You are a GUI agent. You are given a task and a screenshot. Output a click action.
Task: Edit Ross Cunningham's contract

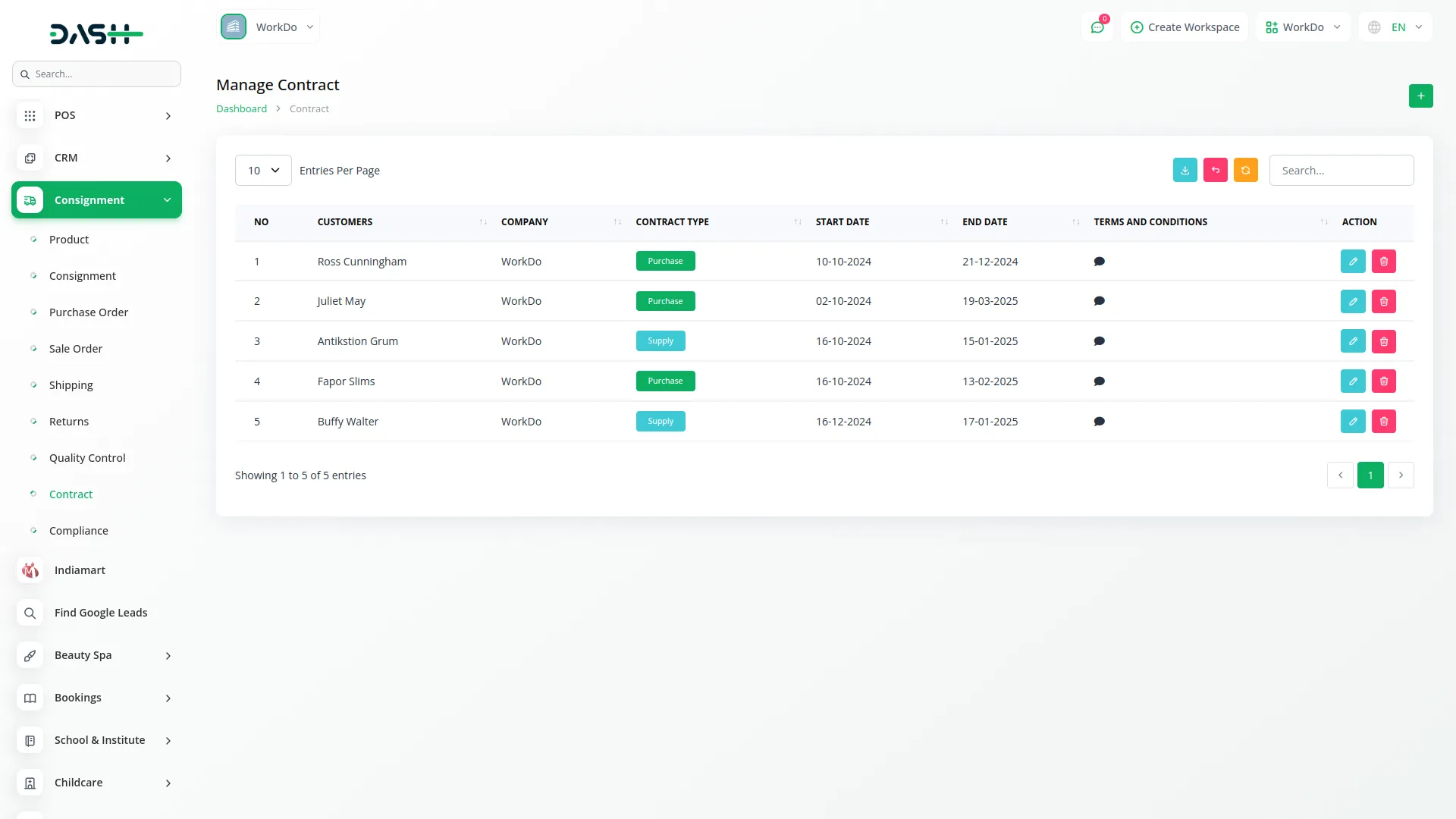(x=1352, y=262)
